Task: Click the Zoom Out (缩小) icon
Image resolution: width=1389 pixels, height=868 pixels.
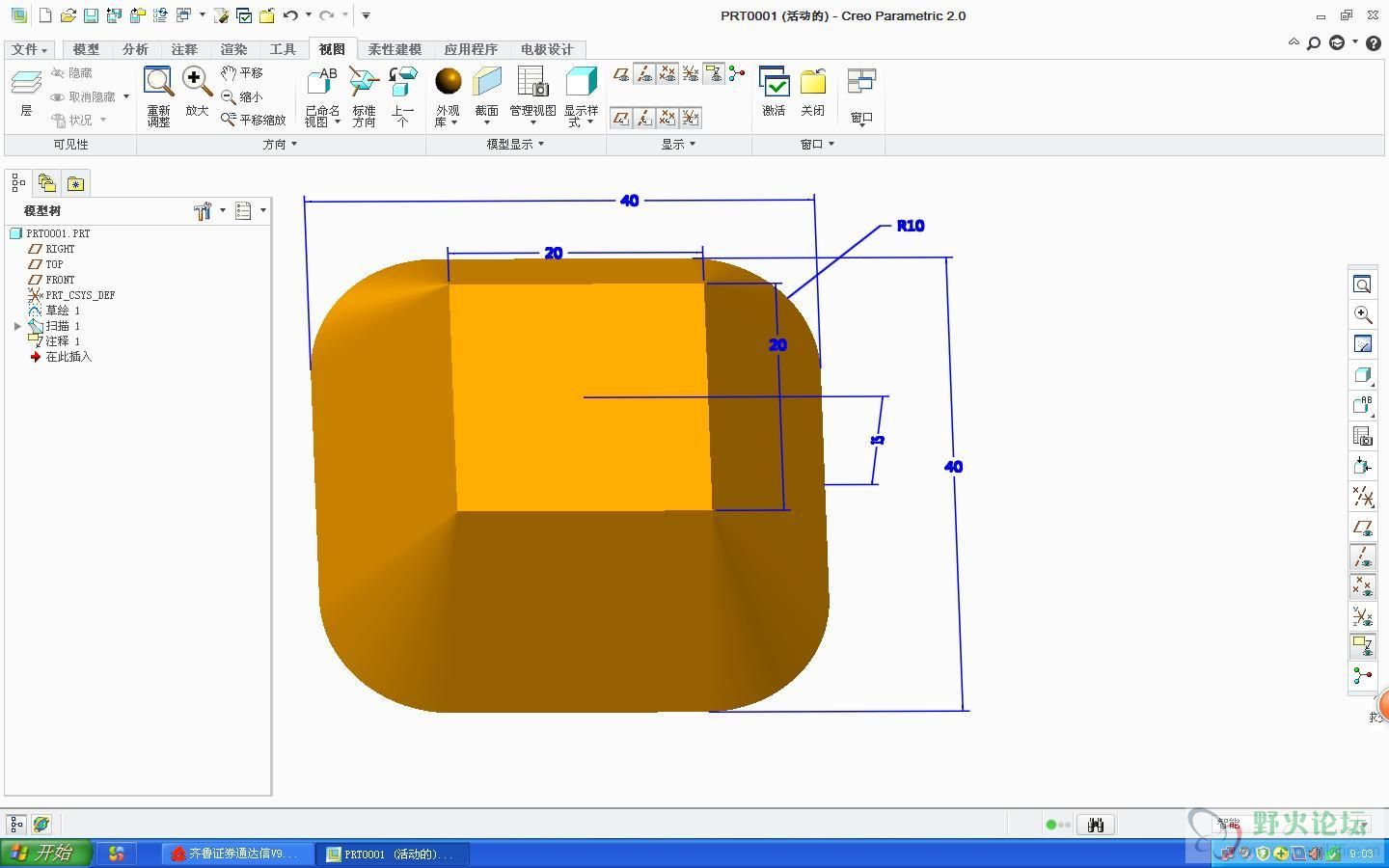Action: click(241, 96)
